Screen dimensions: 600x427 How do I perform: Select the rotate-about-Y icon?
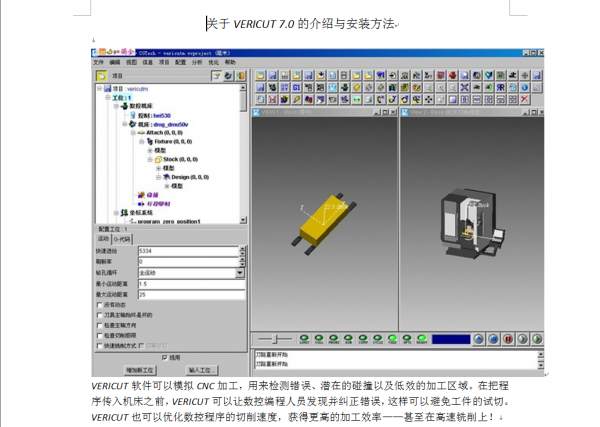coord(392,99)
